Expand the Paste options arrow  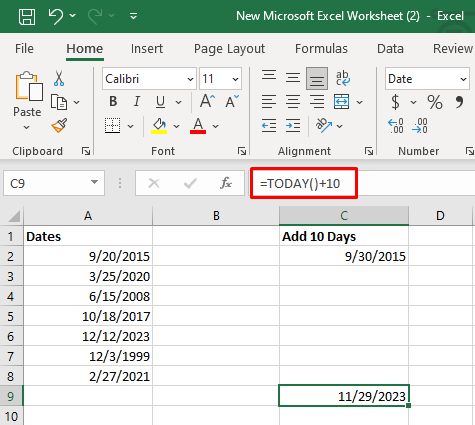(x=27, y=127)
